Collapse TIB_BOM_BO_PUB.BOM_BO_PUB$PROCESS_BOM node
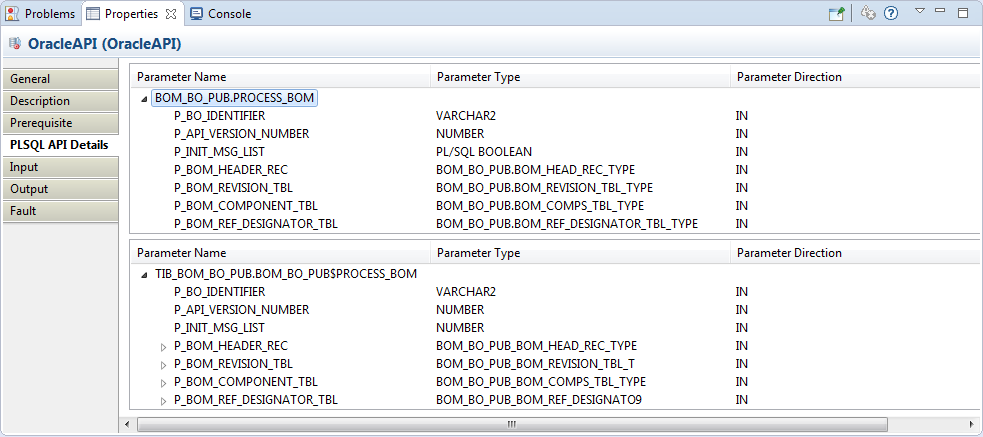 click(x=144, y=275)
